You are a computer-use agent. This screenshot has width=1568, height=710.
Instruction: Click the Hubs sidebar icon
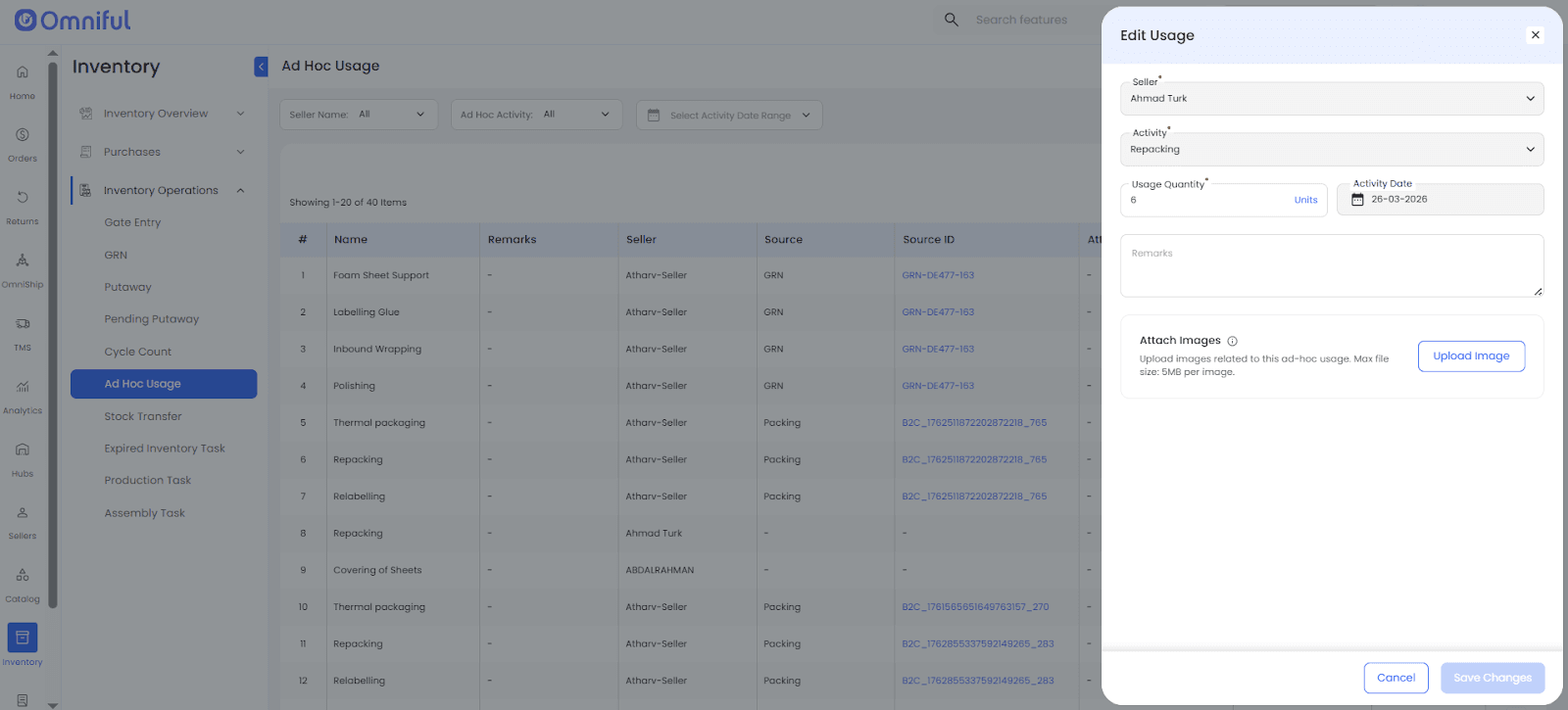point(23,450)
